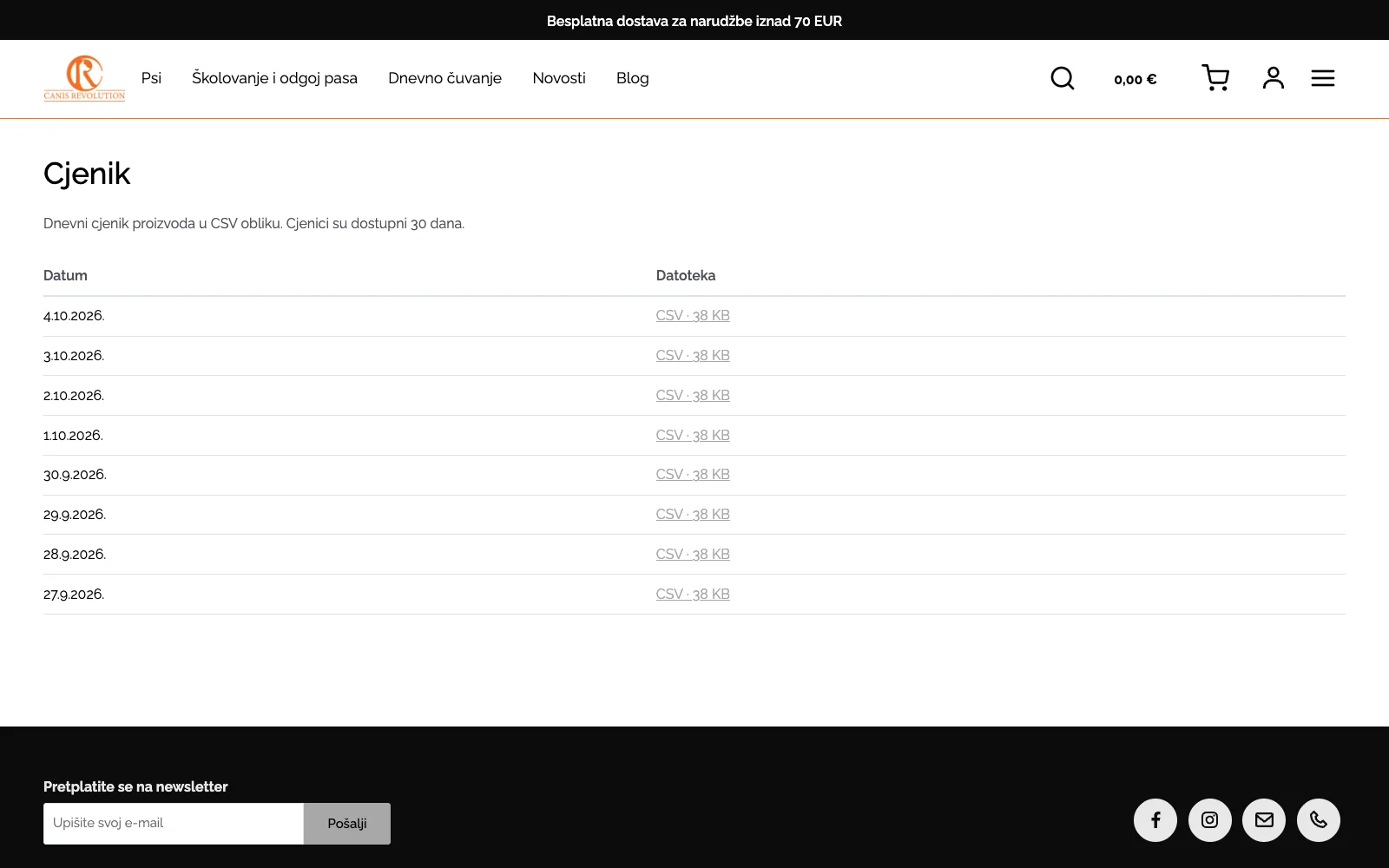Click the phone call icon in footer

(1319, 820)
